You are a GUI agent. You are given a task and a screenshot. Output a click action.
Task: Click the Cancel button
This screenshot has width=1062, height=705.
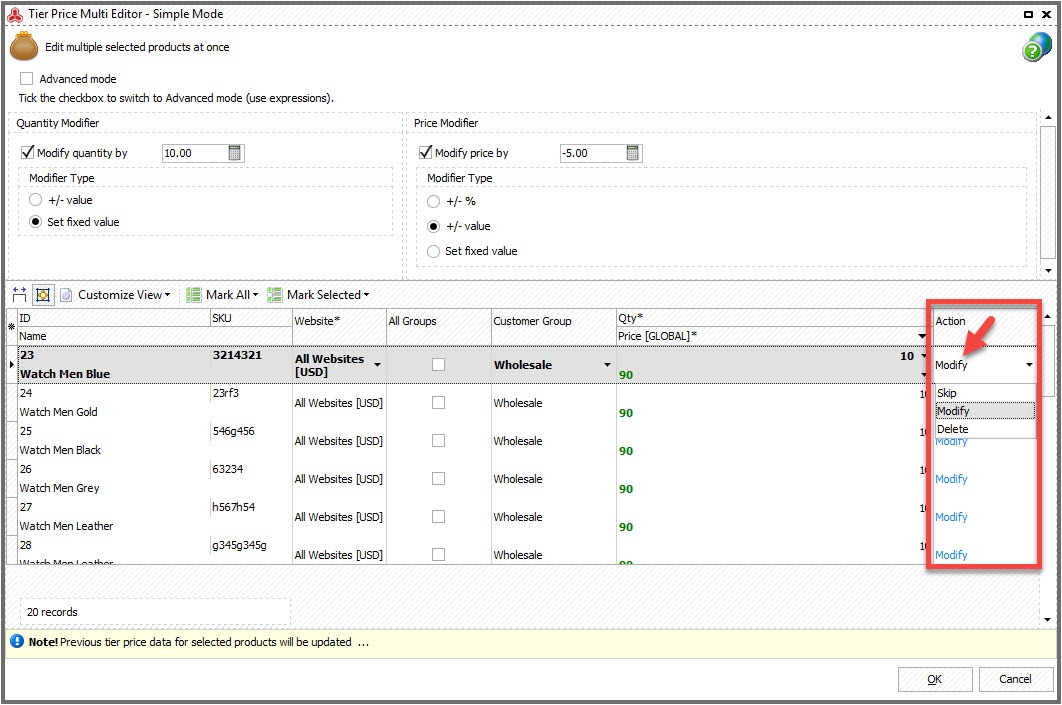tap(1015, 679)
